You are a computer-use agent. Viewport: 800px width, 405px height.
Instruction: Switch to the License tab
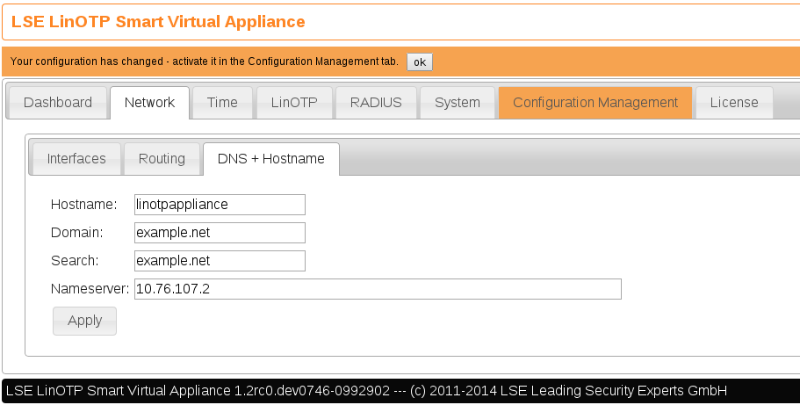click(734, 103)
